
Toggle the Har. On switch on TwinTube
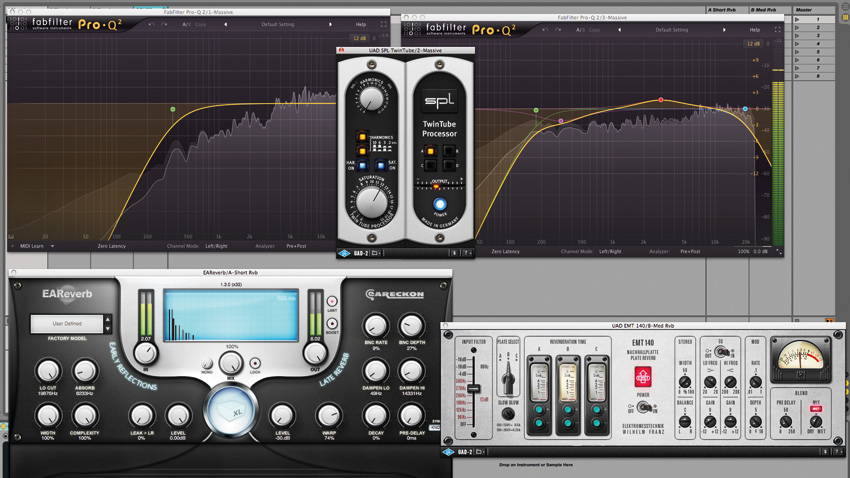(363, 166)
